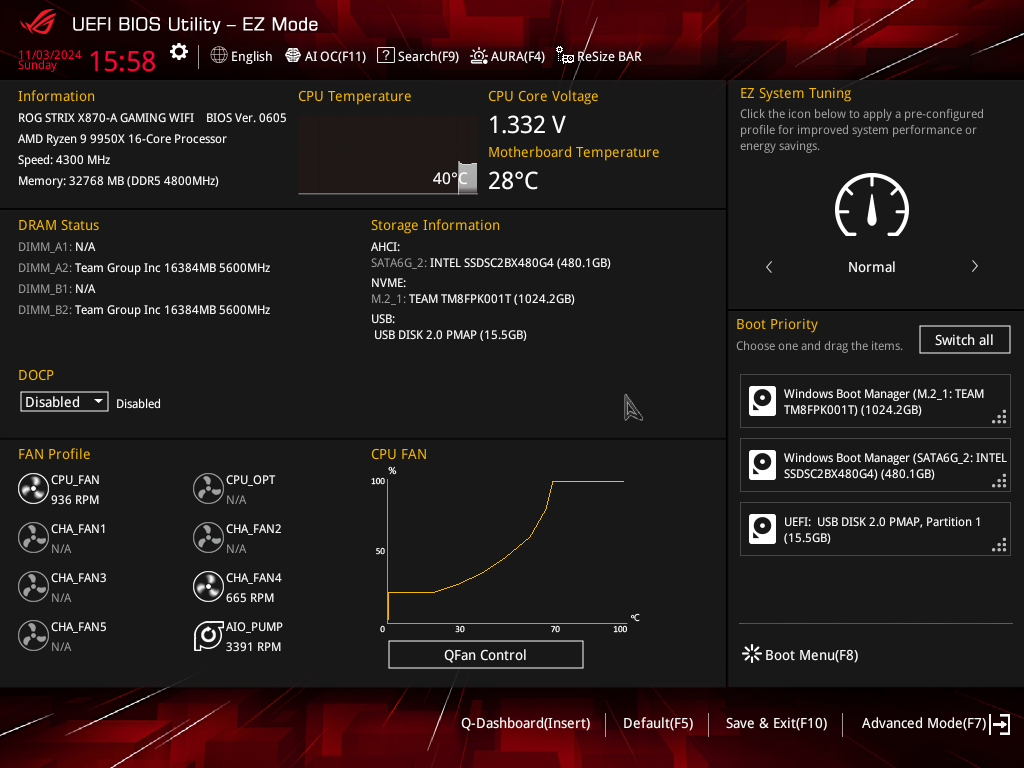Click DIMM_A2 Team Group 16384MB entry
The width and height of the screenshot is (1024, 768).
144,268
